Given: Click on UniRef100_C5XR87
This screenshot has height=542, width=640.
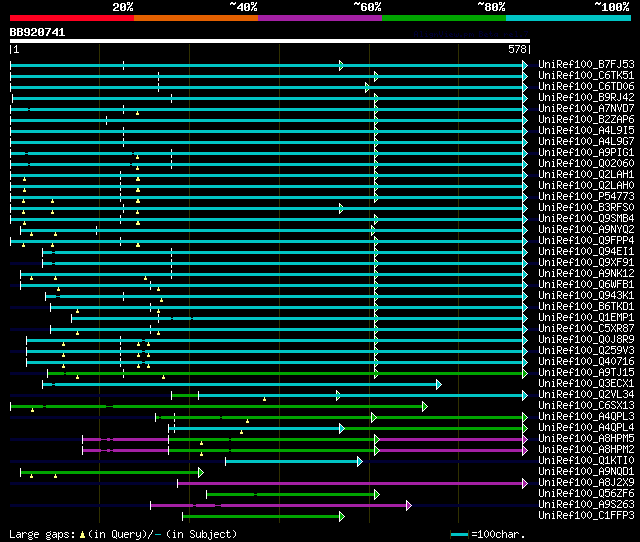Looking at the screenshot, I should pyautogui.click(x=586, y=329).
